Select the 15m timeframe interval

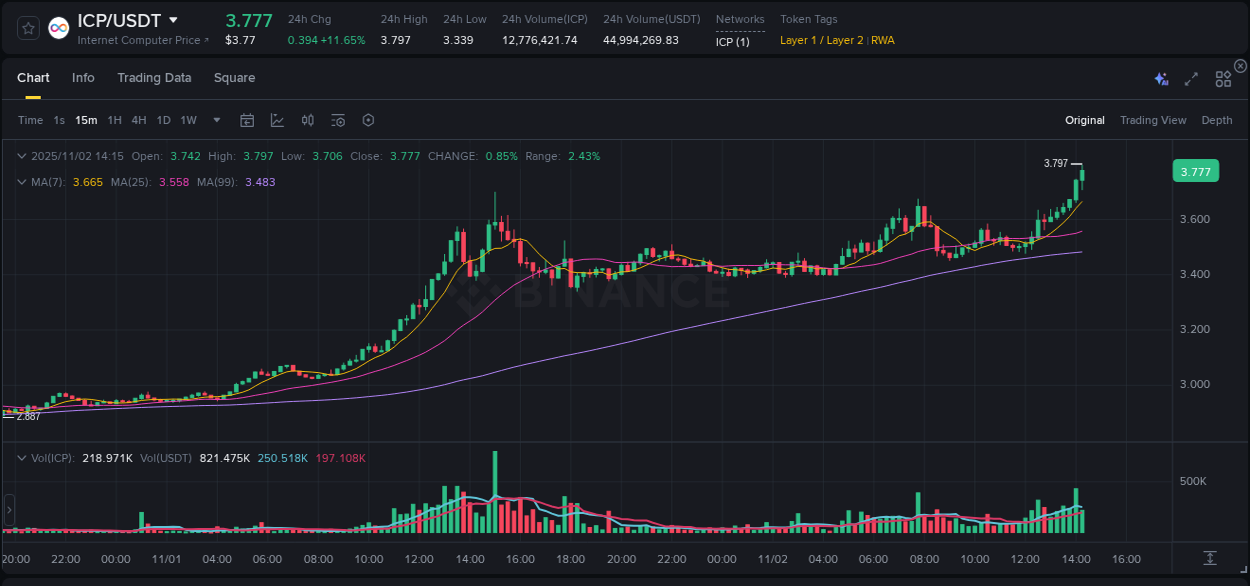click(86, 120)
